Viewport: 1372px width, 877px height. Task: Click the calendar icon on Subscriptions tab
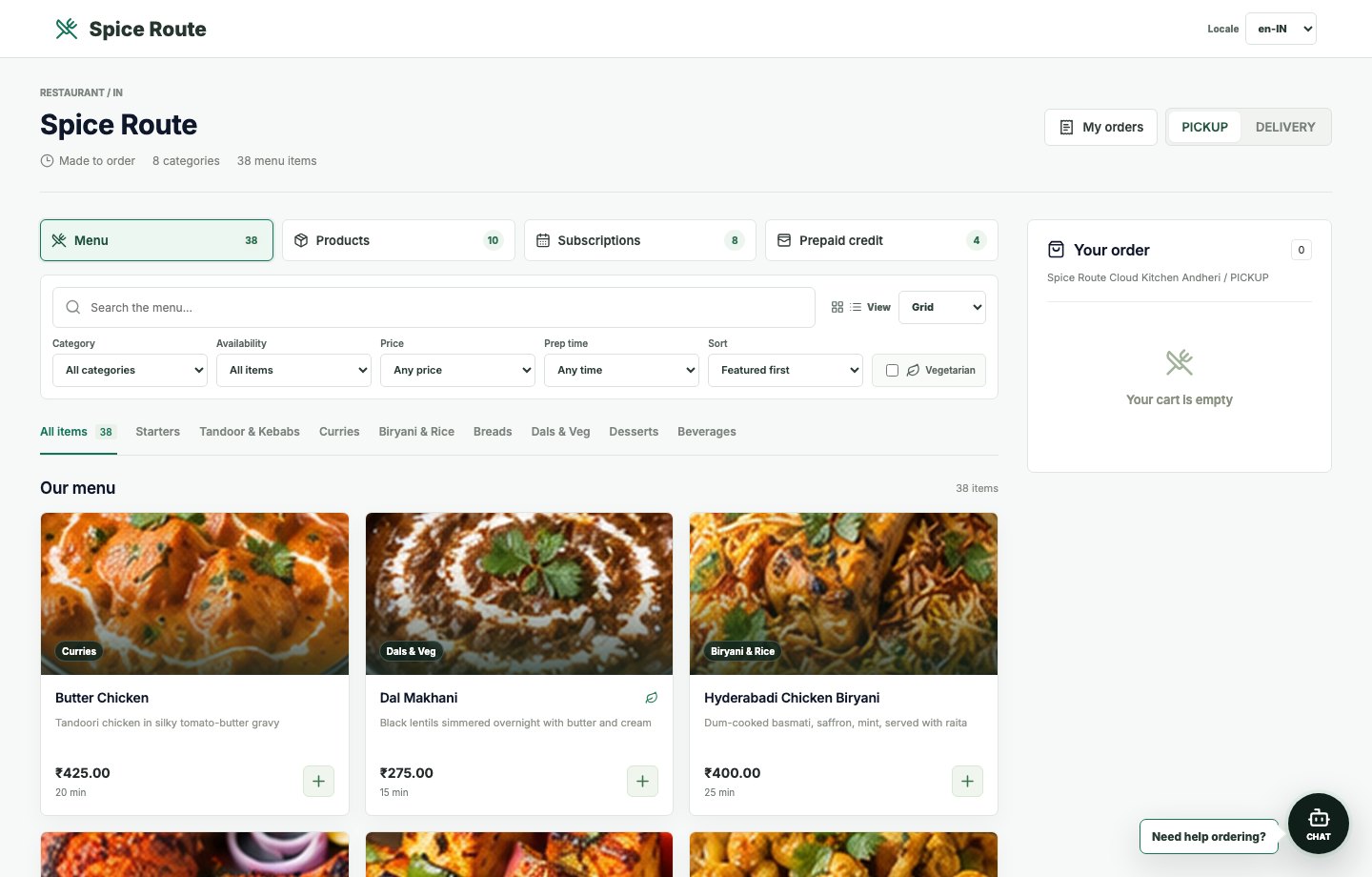click(x=543, y=240)
